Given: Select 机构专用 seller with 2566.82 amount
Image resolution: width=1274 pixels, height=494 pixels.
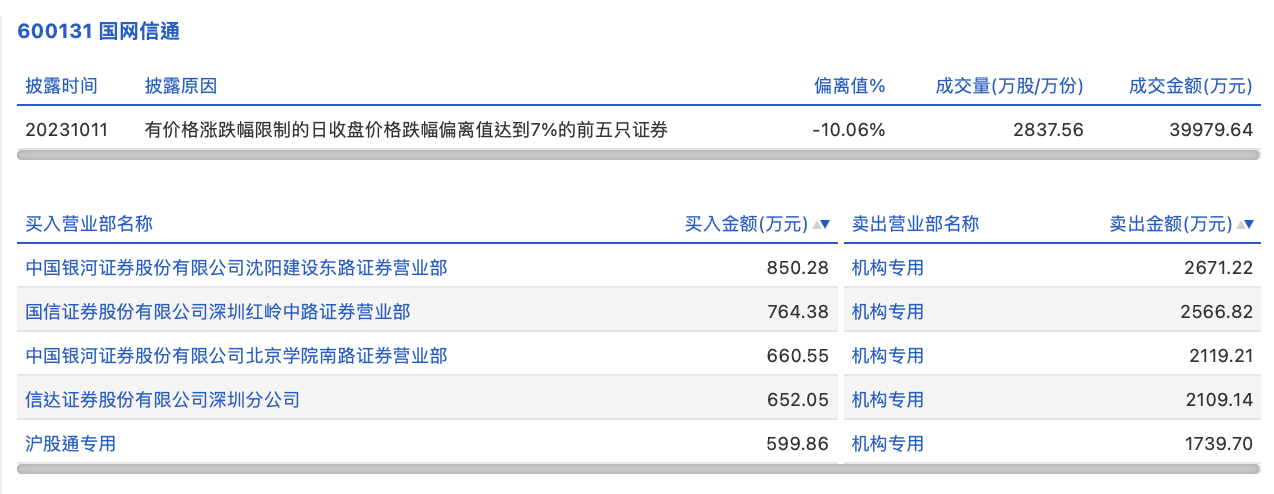Looking at the screenshot, I should (x=887, y=312).
